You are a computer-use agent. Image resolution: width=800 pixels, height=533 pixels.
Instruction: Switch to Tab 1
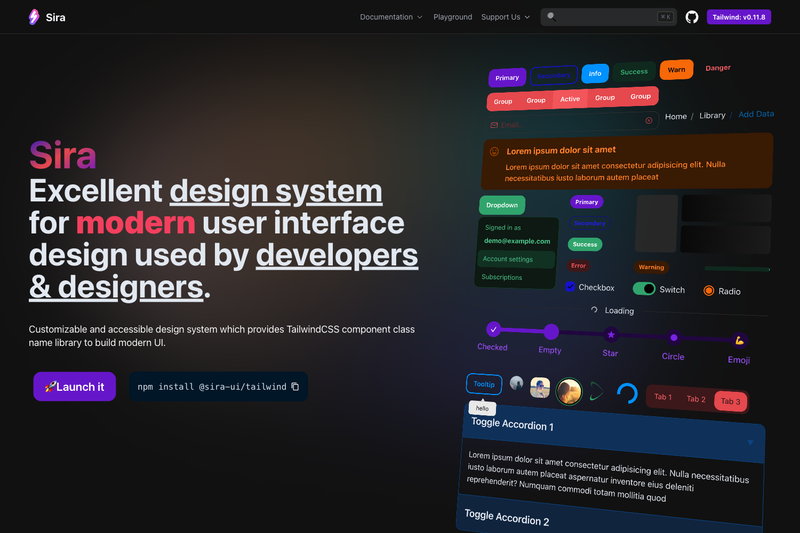pyautogui.click(x=663, y=397)
